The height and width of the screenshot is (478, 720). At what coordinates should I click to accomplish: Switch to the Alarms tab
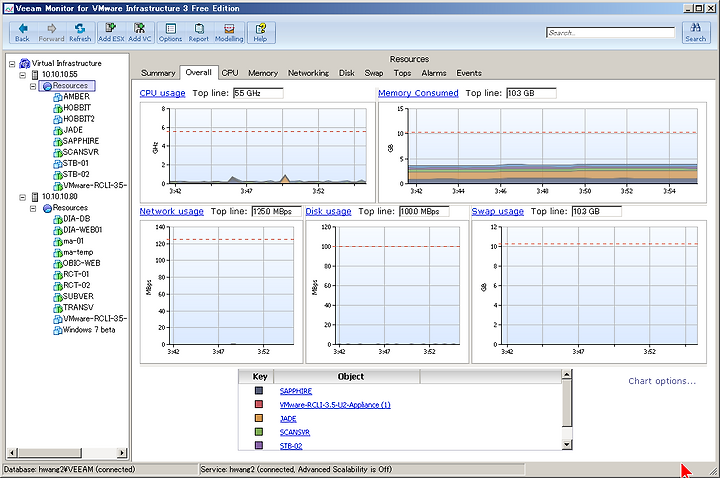coord(433,73)
